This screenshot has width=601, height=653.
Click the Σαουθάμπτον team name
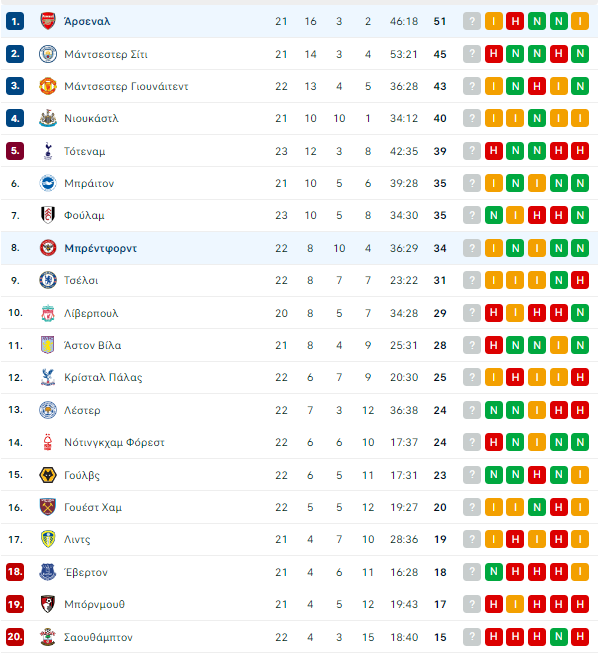tap(98, 637)
